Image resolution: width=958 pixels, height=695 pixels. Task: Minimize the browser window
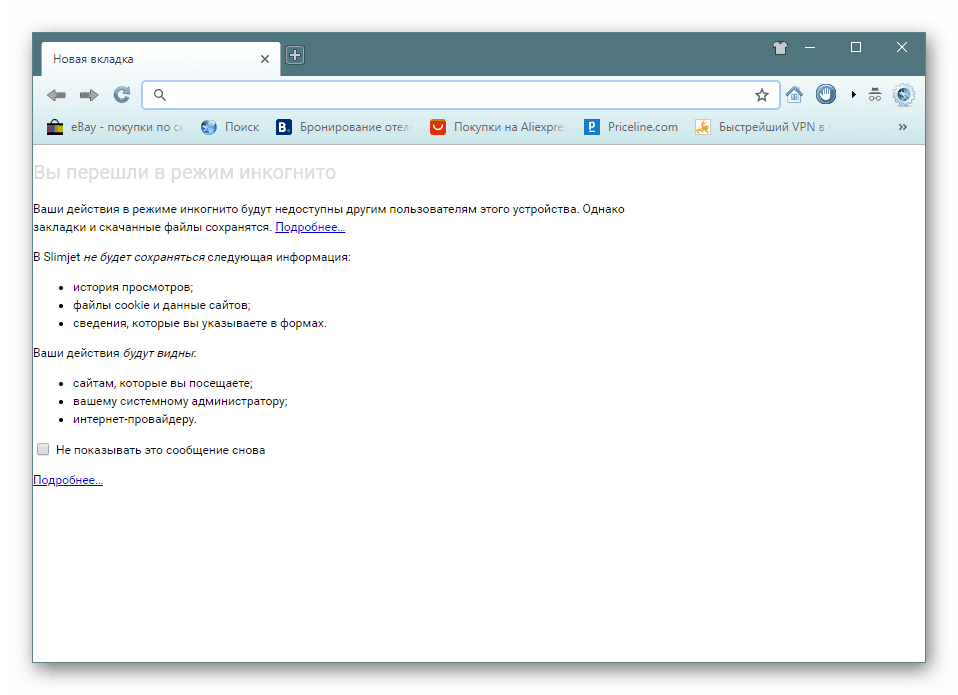[810, 48]
